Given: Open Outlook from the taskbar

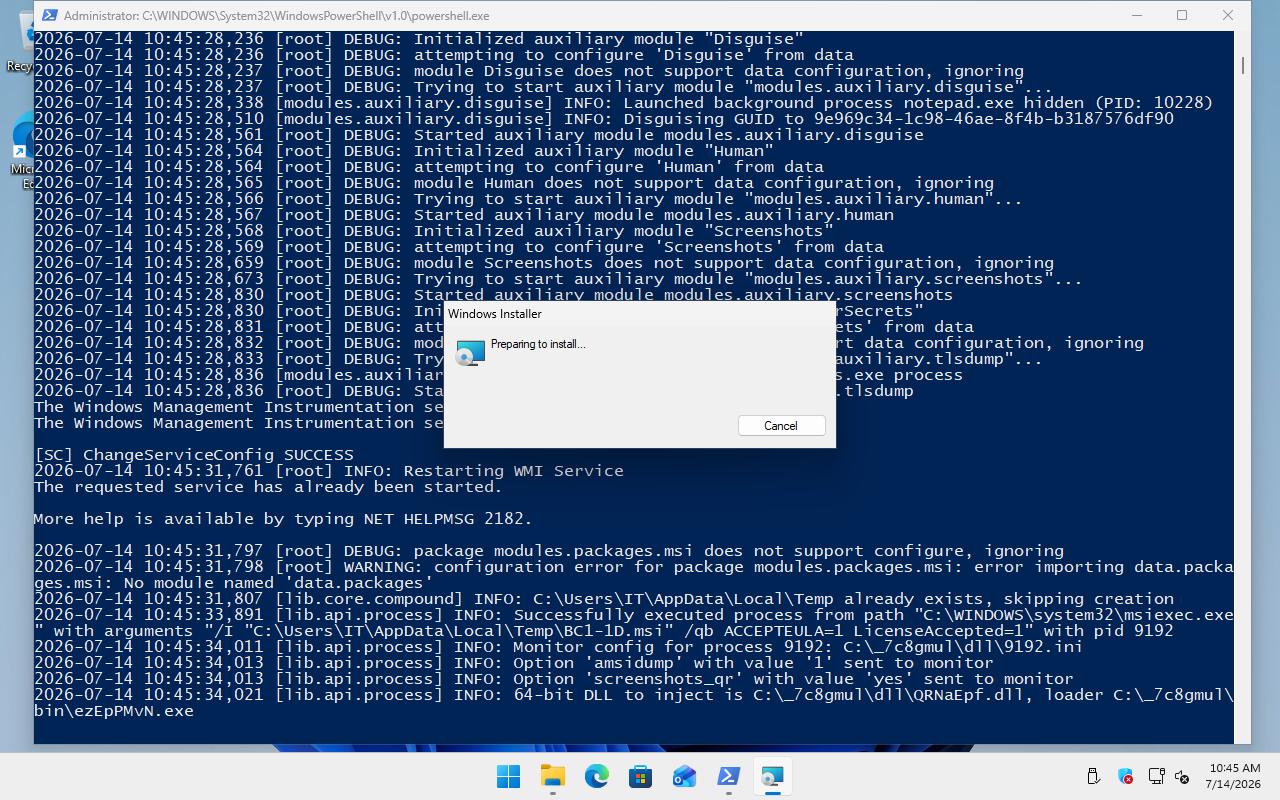Looking at the screenshot, I should coord(684,776).
